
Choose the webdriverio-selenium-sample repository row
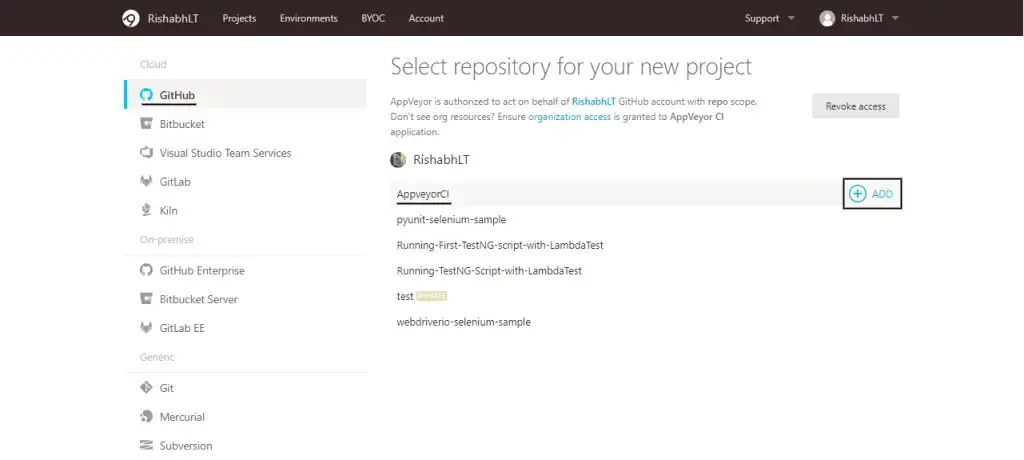coord(463,322)
